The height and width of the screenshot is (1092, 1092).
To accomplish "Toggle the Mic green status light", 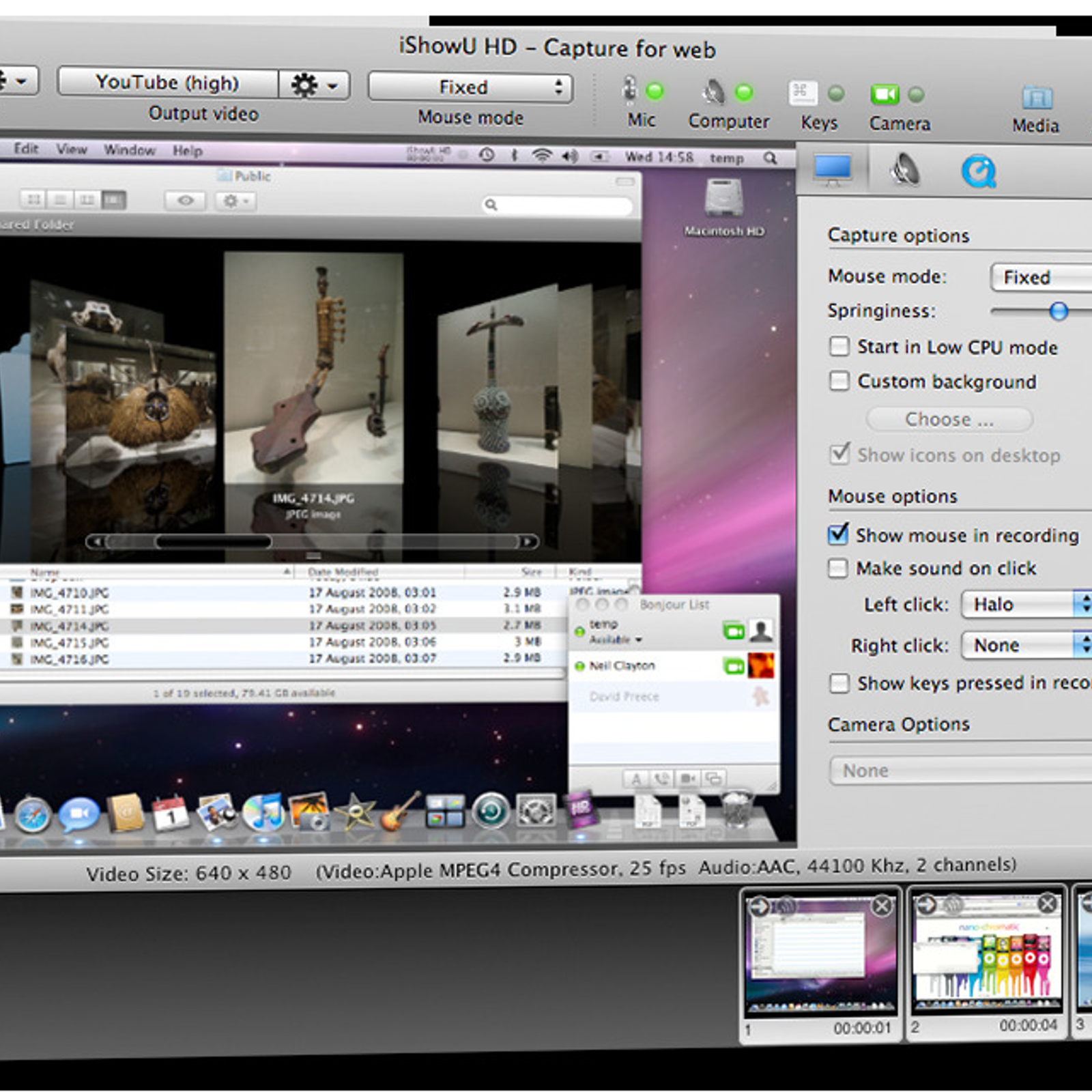I will click(x=655, y=91).
